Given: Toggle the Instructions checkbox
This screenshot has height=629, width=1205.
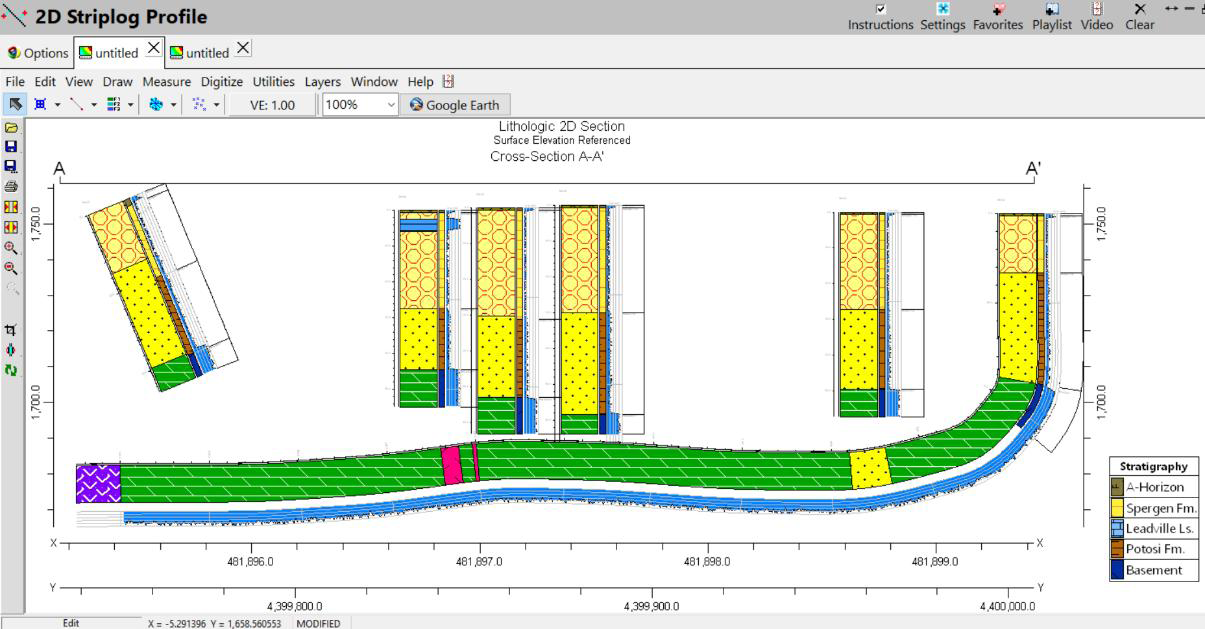Looking at the screenshot, I should coord(880,9).
